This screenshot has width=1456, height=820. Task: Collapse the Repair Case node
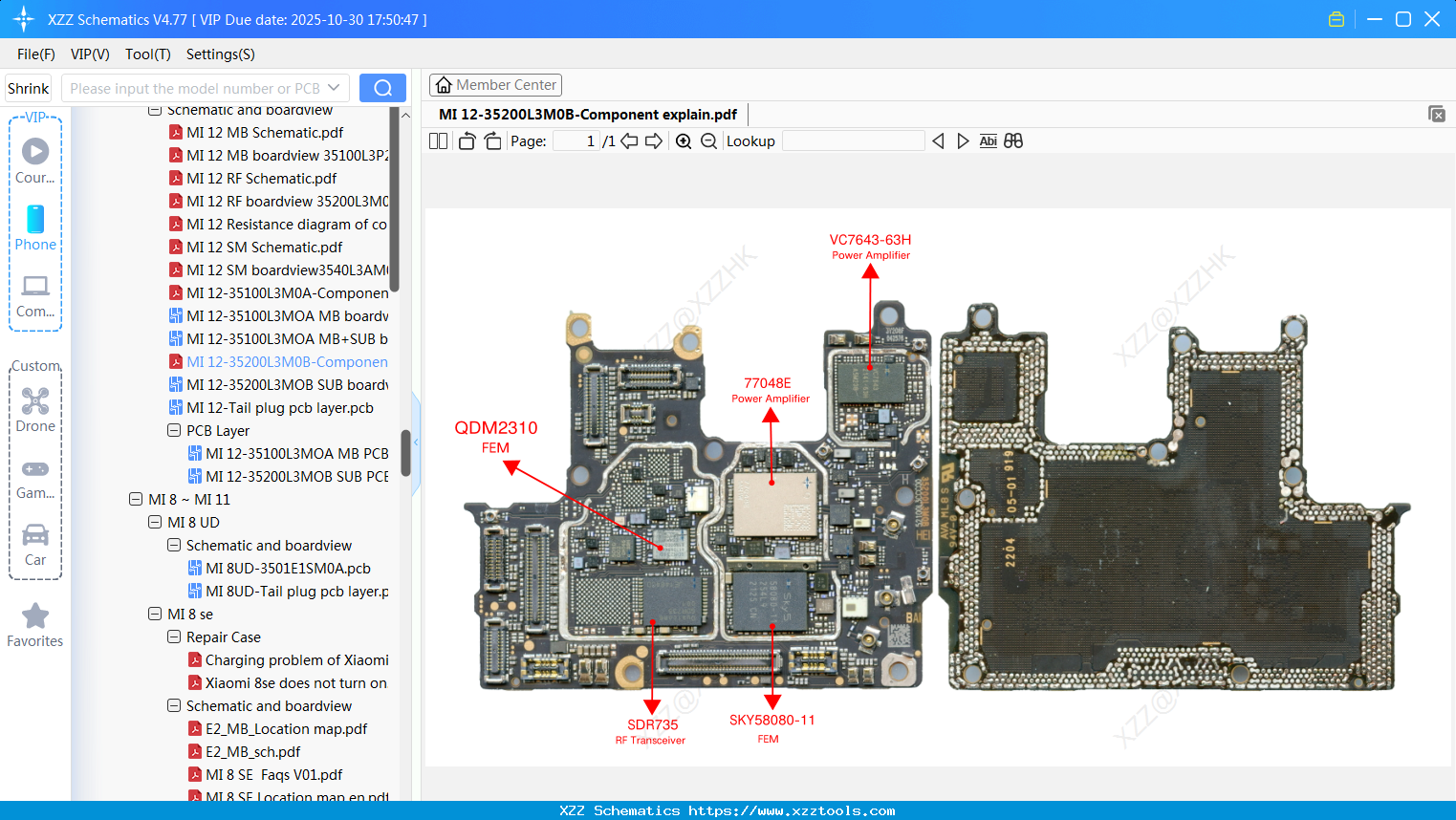tap(174, 637)
